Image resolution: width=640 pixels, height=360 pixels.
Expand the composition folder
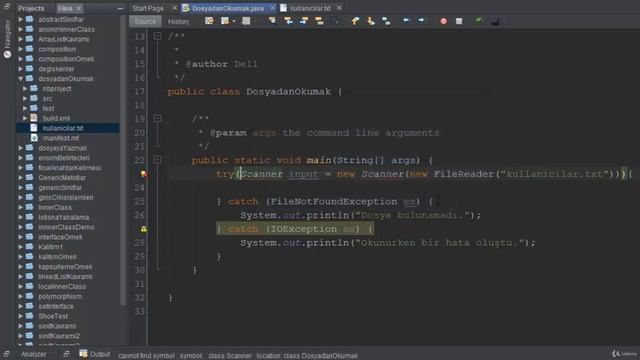pos(20,49)
